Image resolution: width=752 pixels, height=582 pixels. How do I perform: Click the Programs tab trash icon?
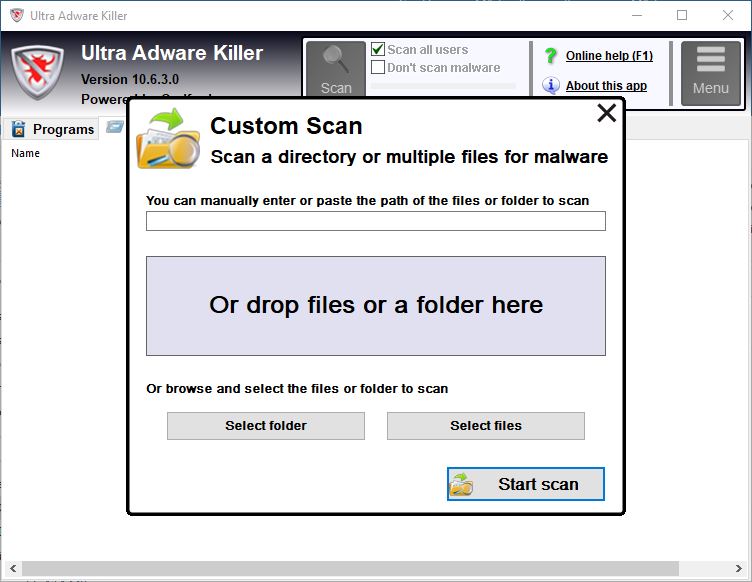18,129
